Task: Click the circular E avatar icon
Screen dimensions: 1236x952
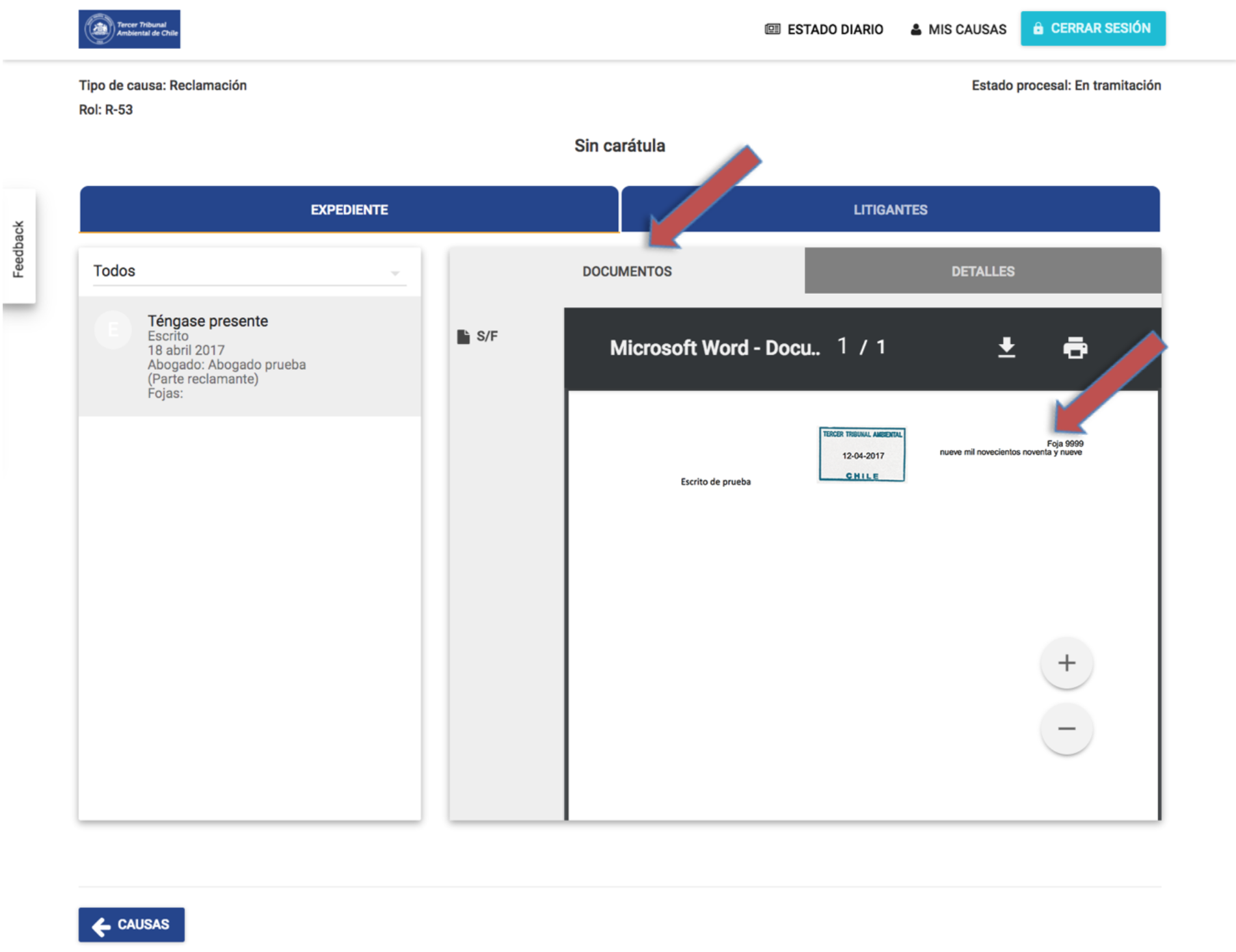Action: click(x=113, y=330)
